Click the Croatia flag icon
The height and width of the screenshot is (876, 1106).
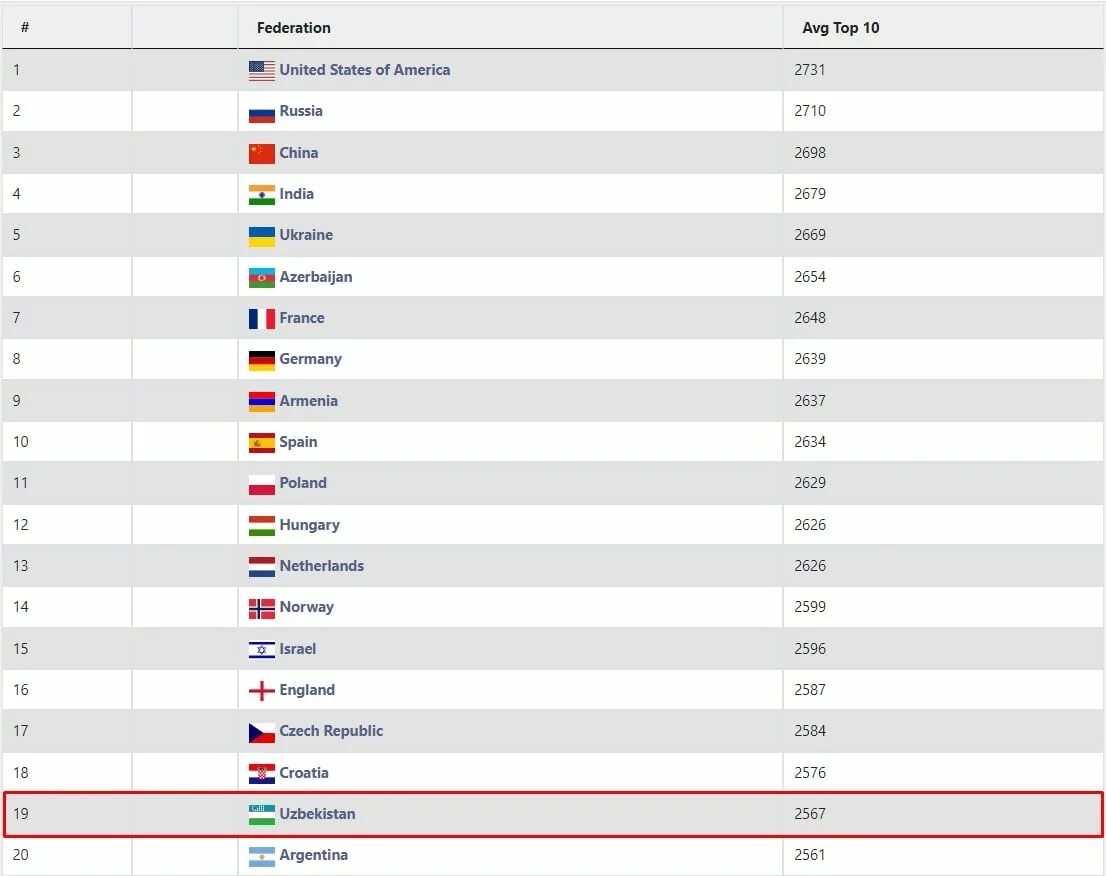coord(262,774)
